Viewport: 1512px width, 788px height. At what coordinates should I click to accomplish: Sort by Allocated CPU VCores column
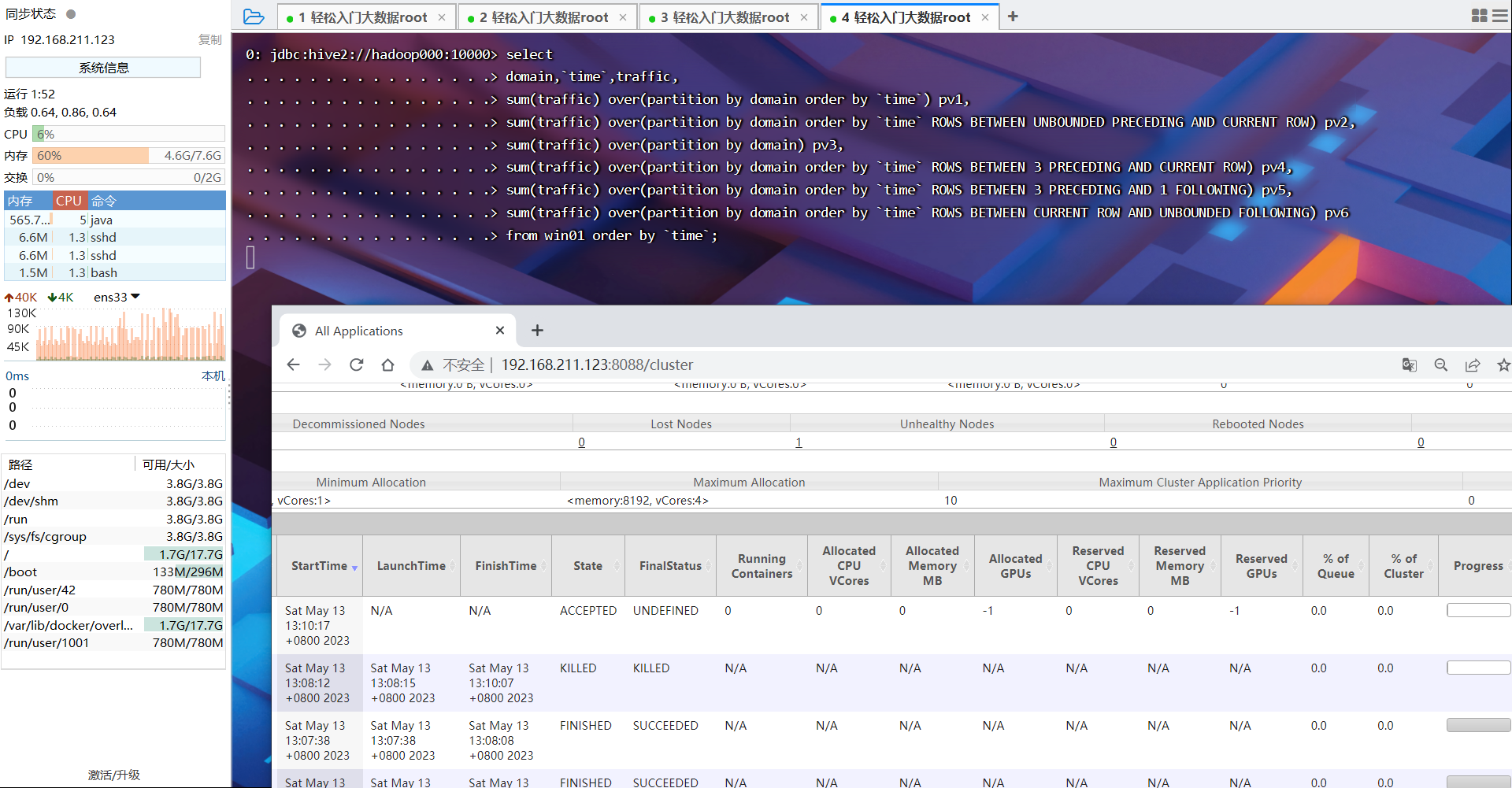click(849, 566)
